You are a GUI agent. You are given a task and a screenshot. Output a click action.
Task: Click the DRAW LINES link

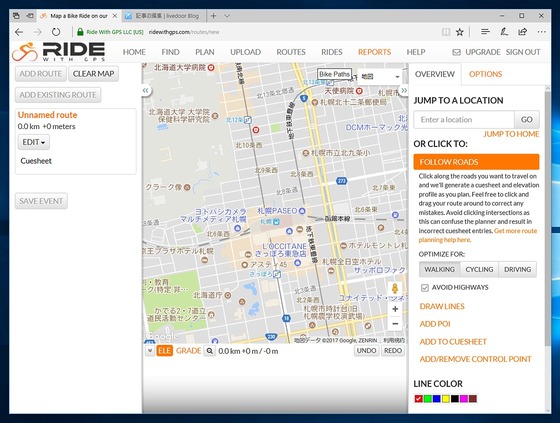pyautogui.click(x=442, y=307)
